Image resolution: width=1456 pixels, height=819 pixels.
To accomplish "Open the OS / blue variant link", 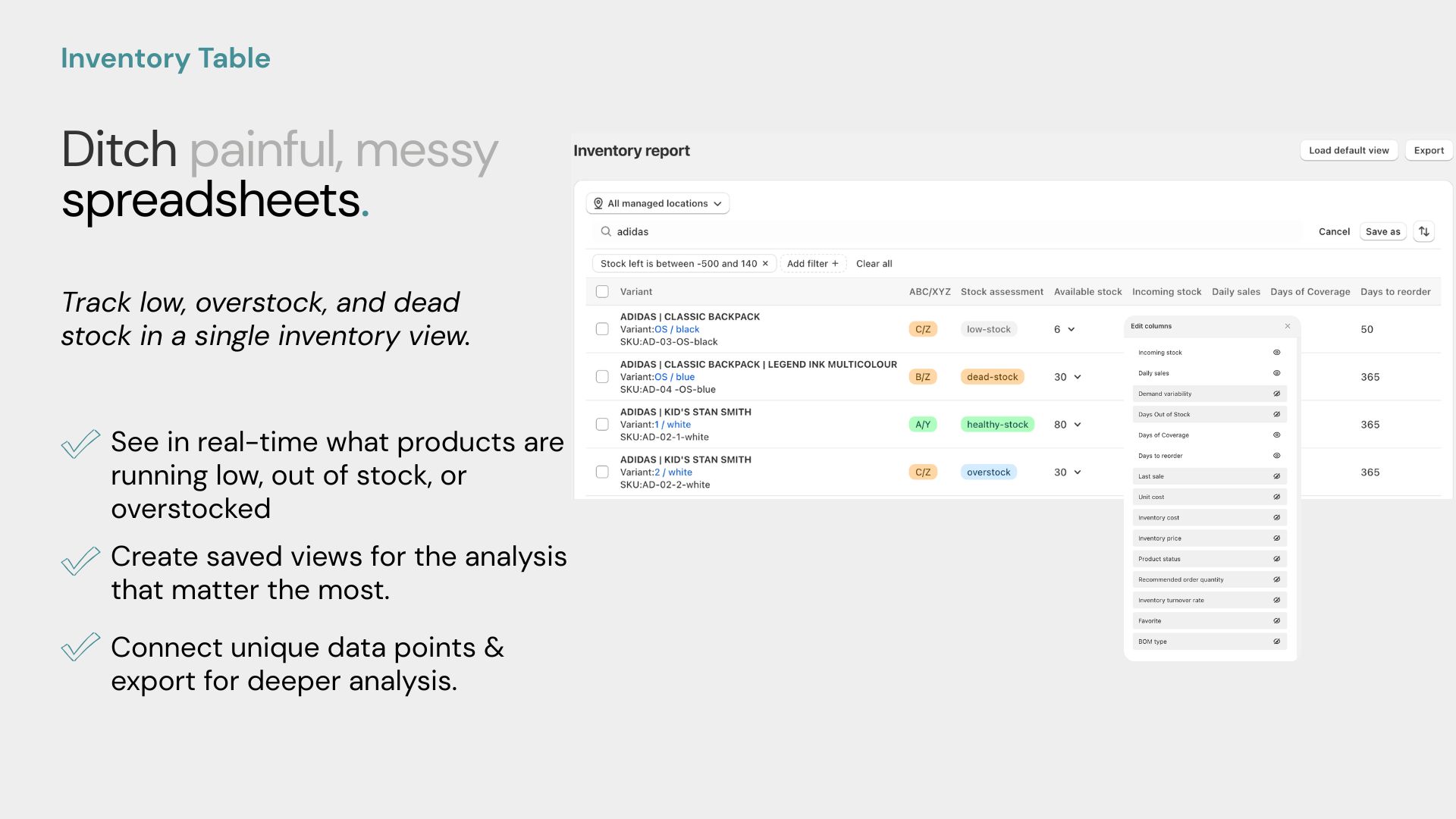I will tap(674, 377).
